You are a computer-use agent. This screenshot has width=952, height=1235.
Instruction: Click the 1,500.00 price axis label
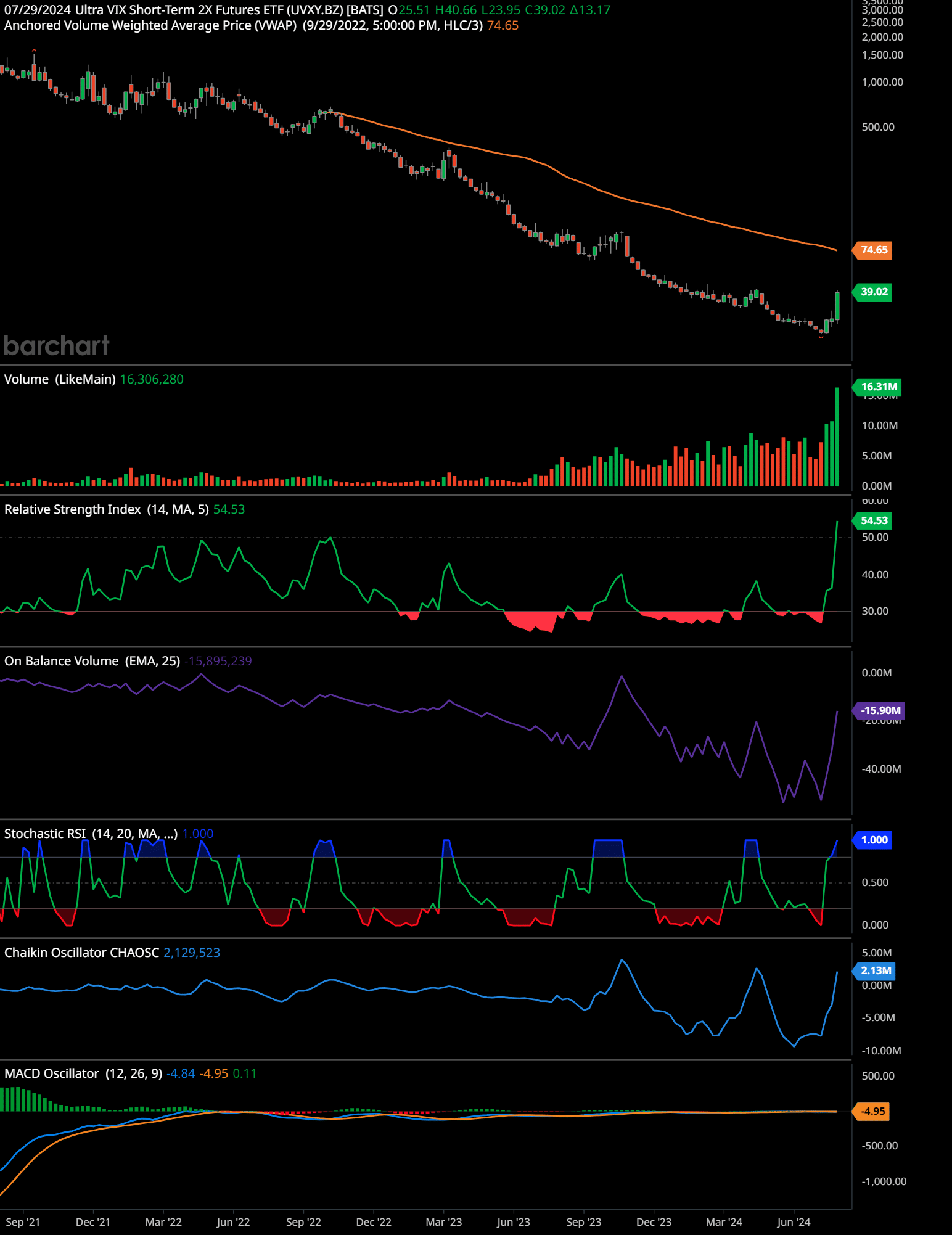[x=882, y=55]
